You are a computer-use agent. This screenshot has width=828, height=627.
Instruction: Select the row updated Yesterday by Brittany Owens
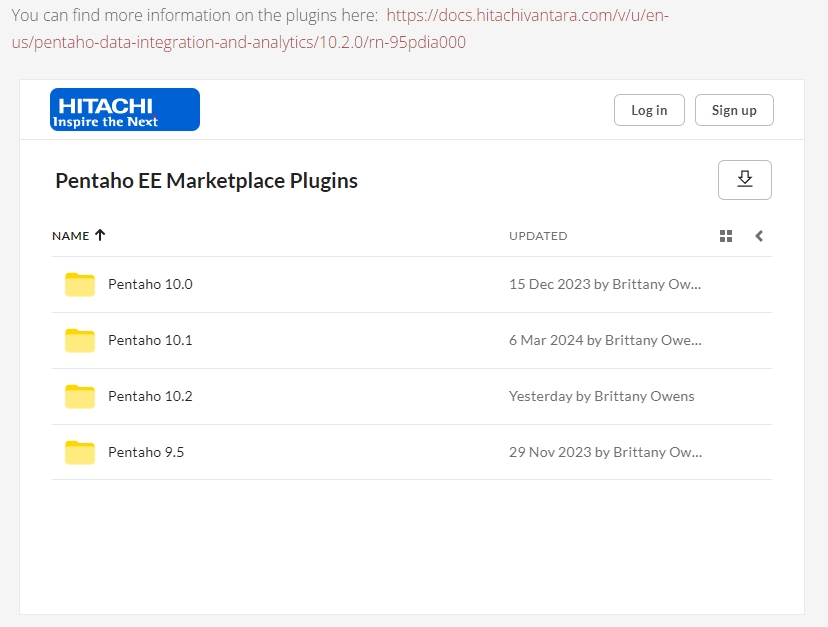(x=601, y=396)
